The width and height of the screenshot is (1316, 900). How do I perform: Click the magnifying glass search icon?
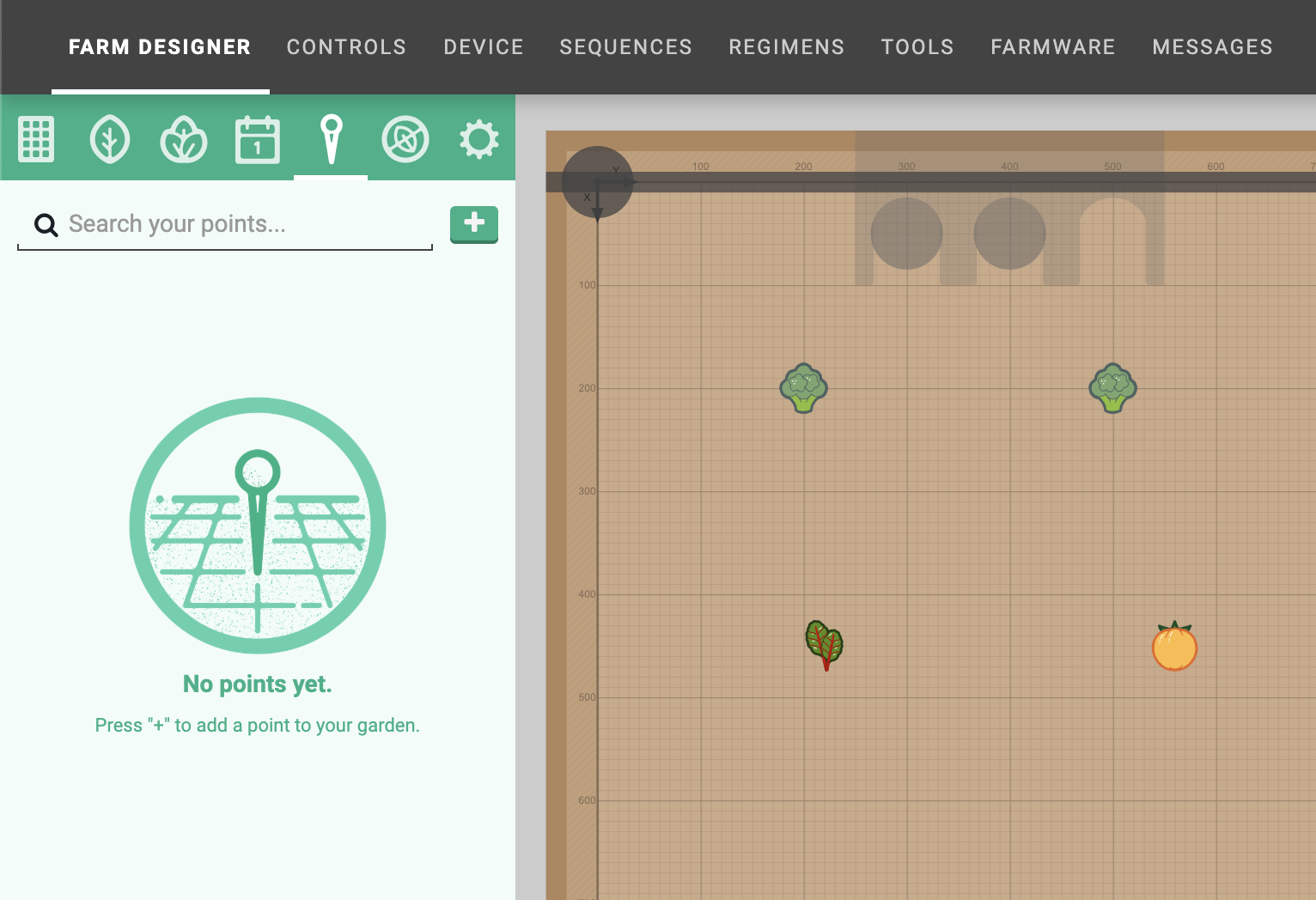coord(46,225)
